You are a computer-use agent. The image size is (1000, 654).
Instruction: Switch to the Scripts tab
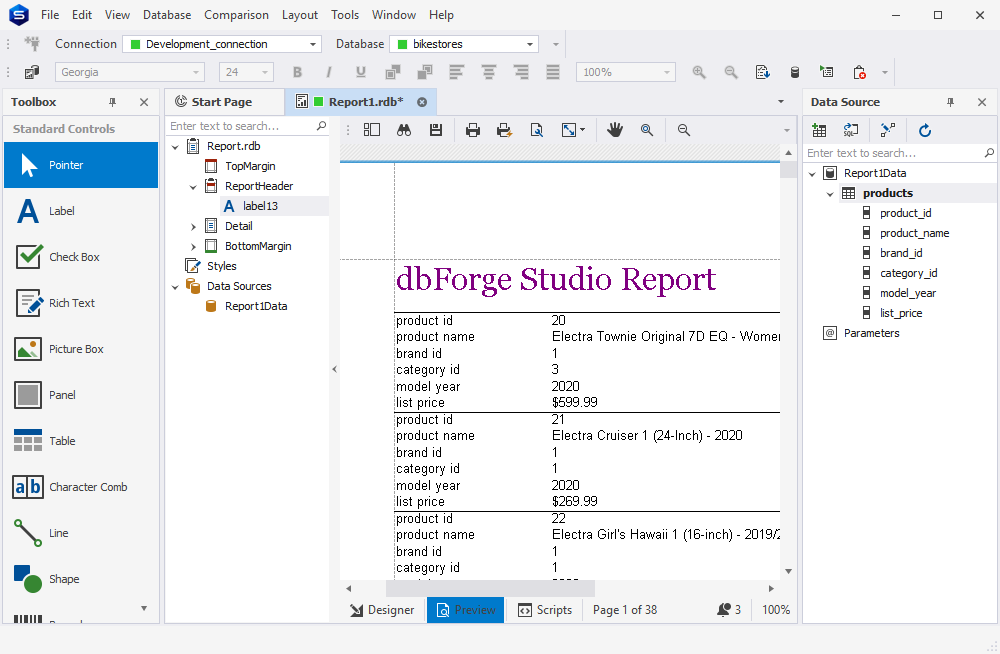(545, 610)
